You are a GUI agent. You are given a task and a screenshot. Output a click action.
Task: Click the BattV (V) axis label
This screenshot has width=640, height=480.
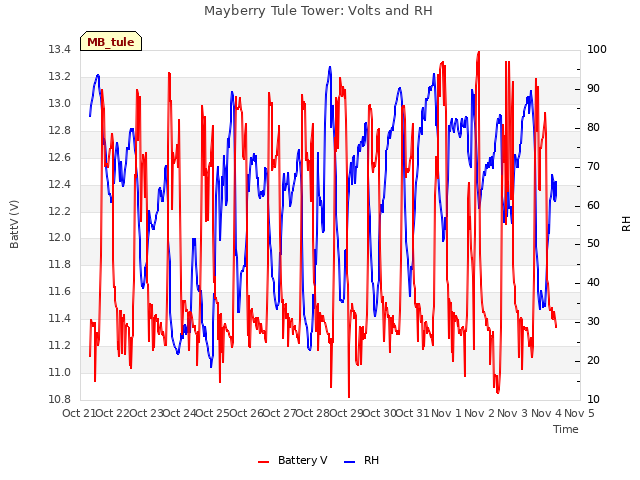tap(14, 224)
